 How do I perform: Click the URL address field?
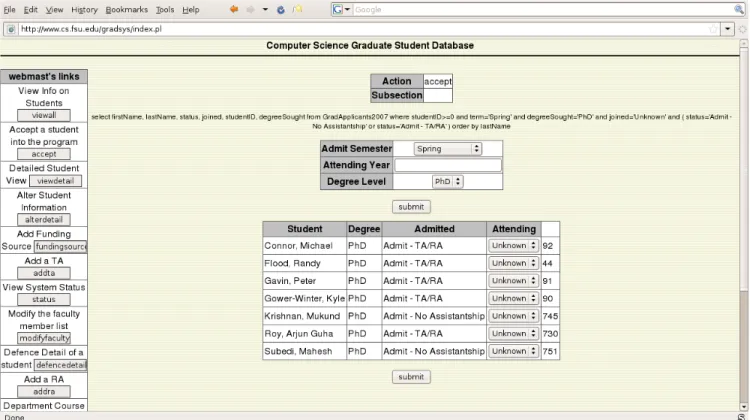pyautogui.click(x=364, y=29)
